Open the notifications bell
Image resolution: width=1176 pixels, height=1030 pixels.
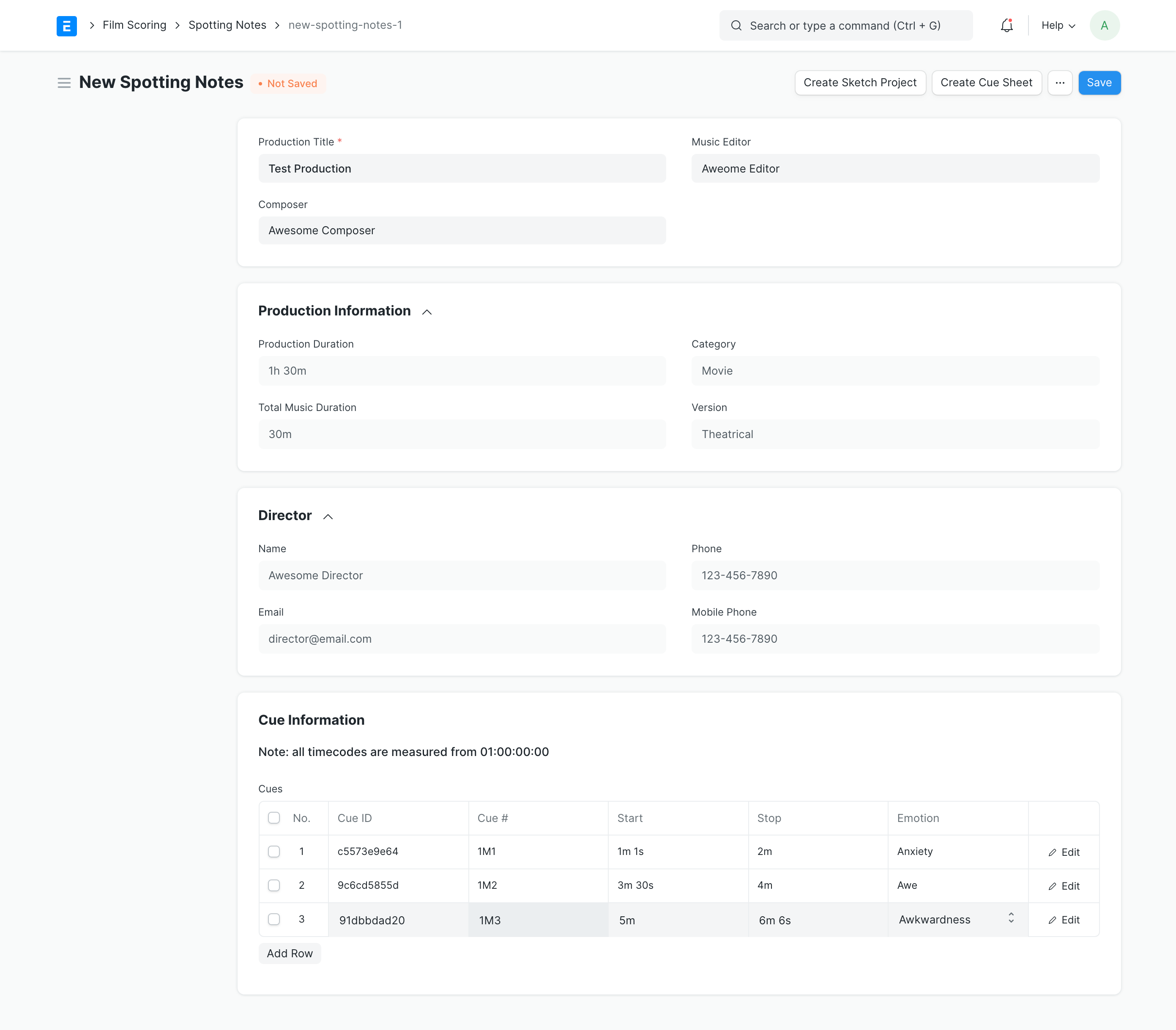pos(1006,26)
